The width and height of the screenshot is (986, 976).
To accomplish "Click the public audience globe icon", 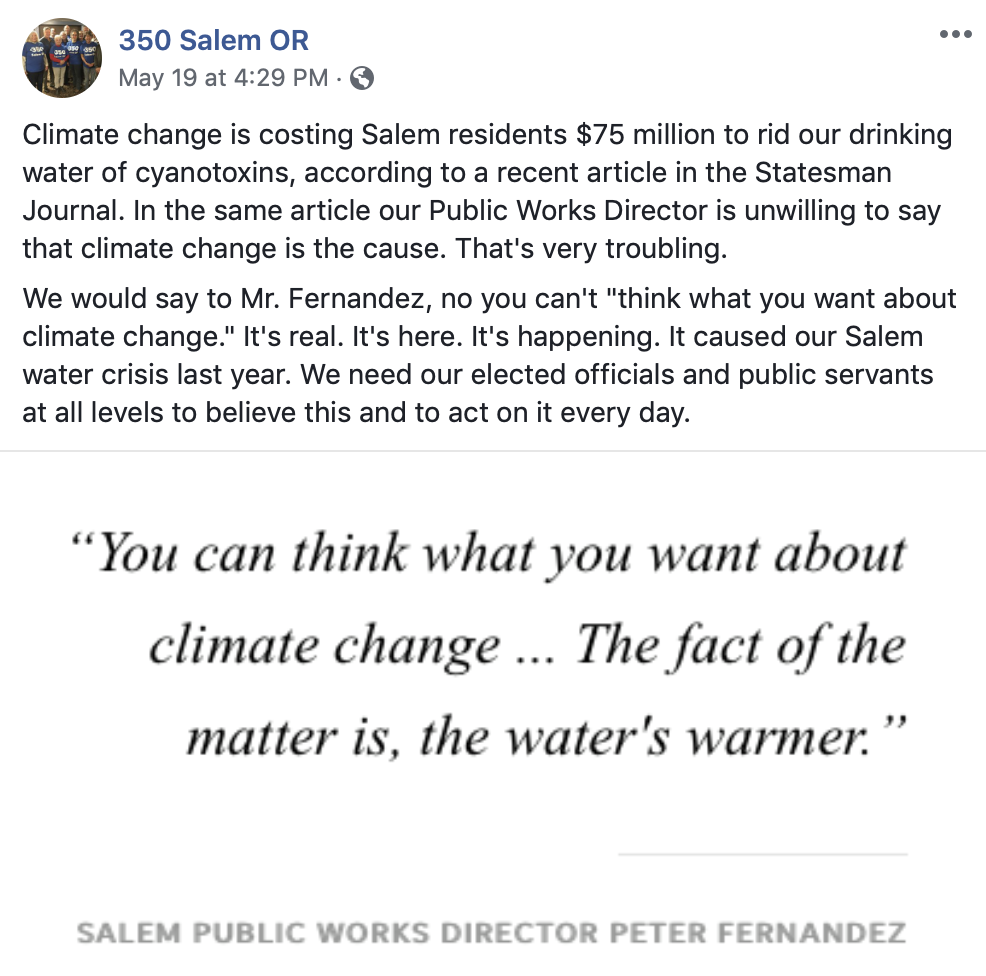I will click(x=362, y=78).
